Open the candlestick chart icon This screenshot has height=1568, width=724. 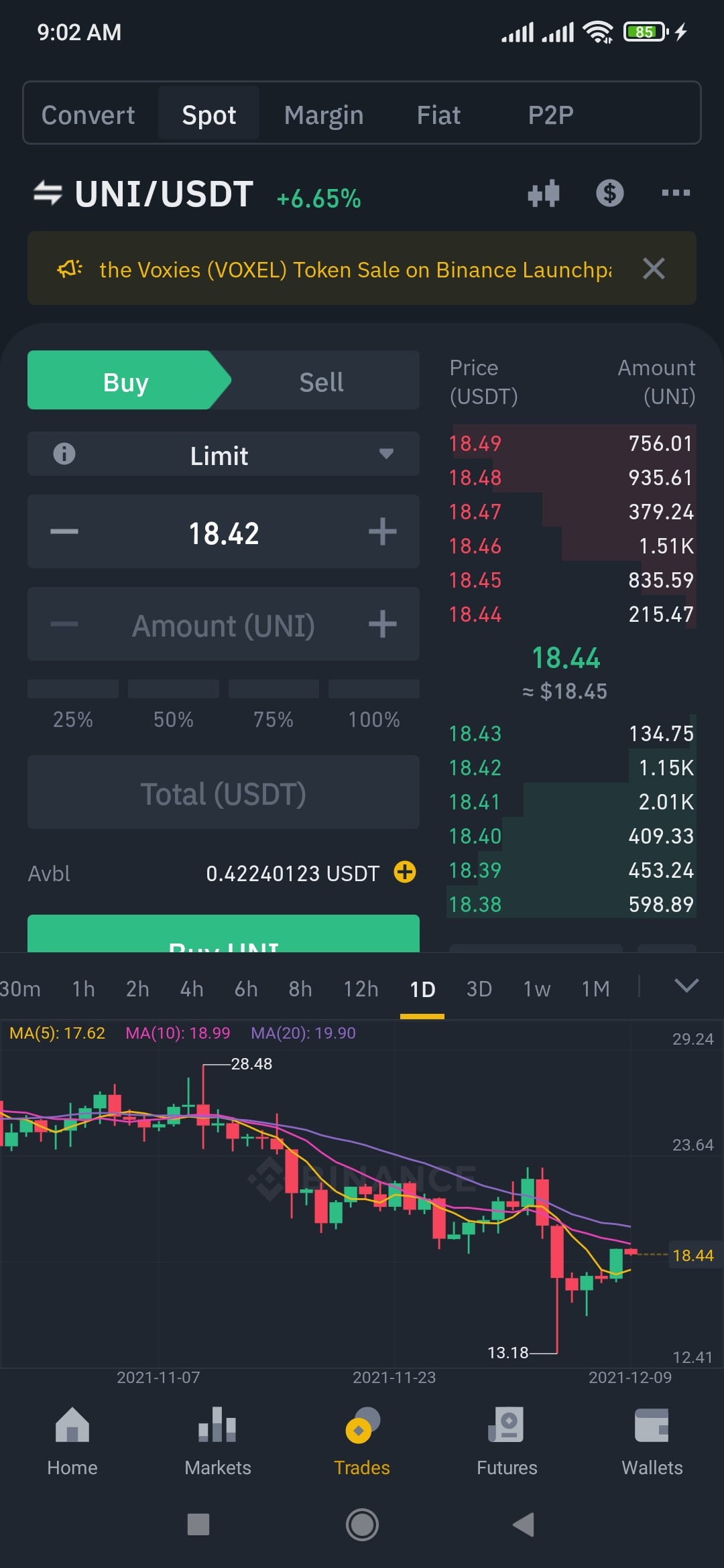(x=544, y=194)
